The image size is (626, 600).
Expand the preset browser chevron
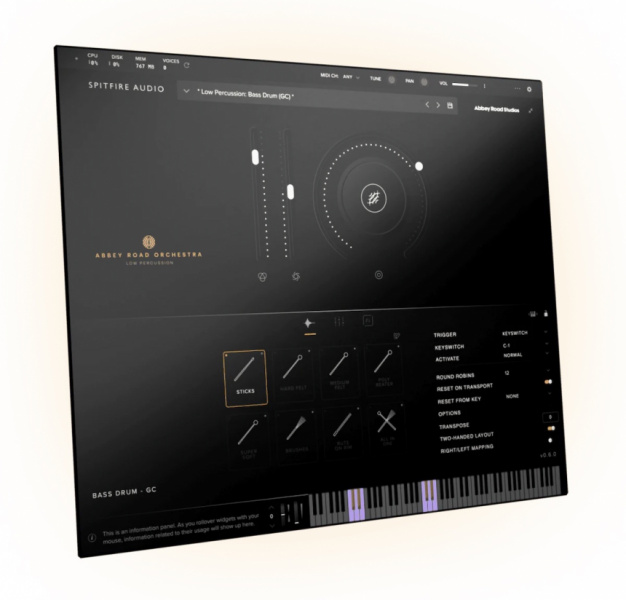186,91
